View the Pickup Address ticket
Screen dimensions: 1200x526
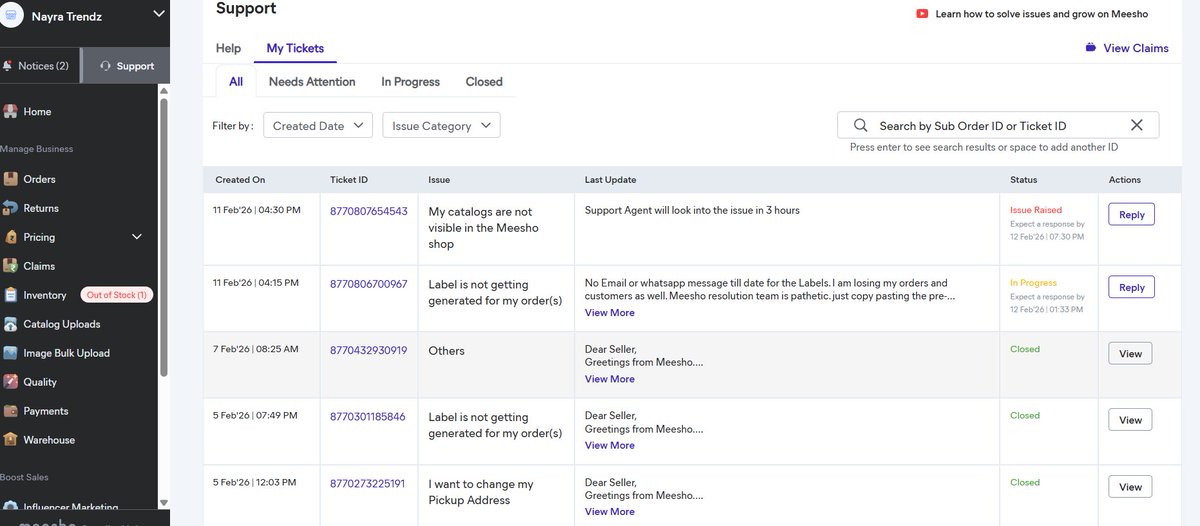(x=1130, y=487)
